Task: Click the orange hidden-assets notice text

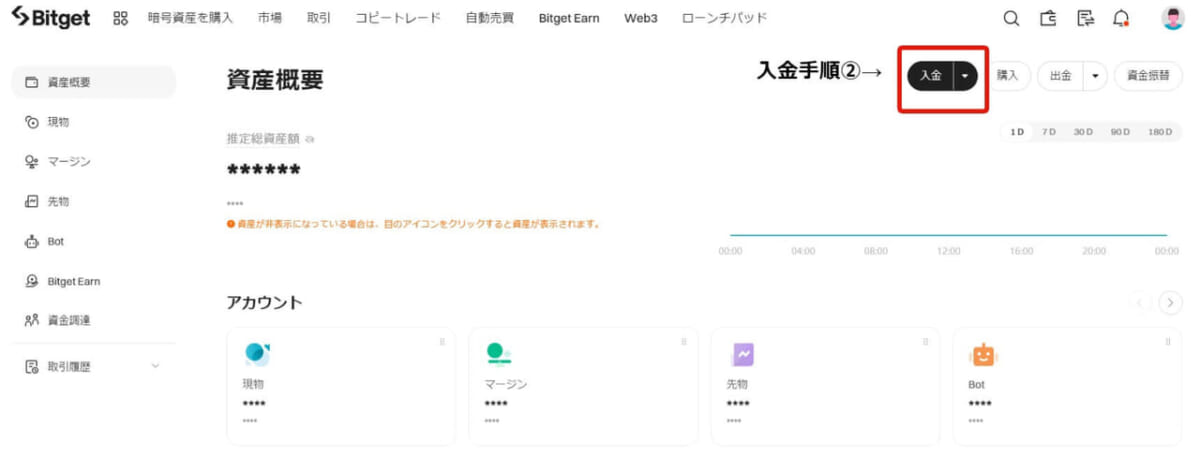Action: 418,224
